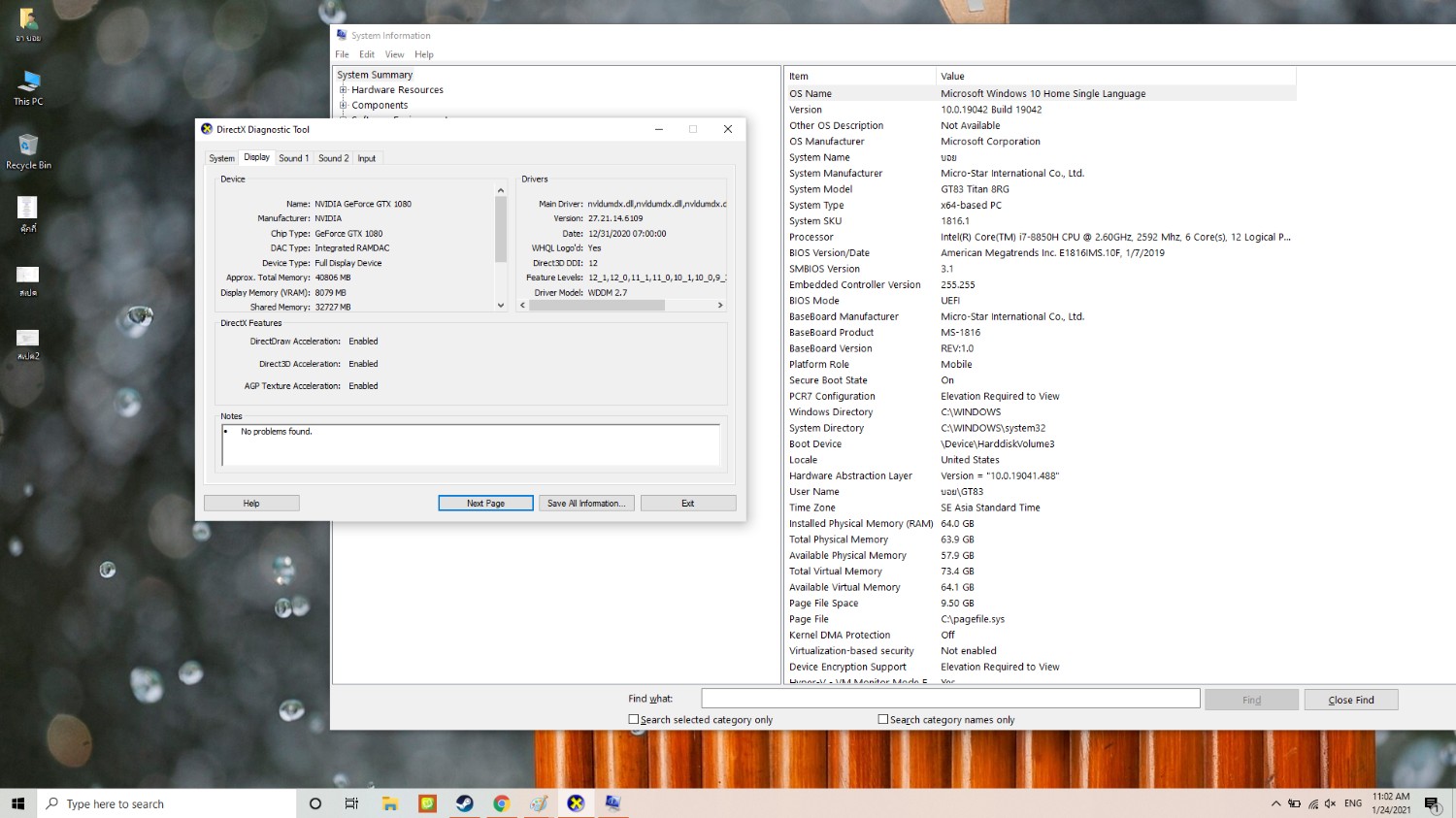Expand the Components tree node
Screen dimensions: 1456x818
[x=343, y=106]
